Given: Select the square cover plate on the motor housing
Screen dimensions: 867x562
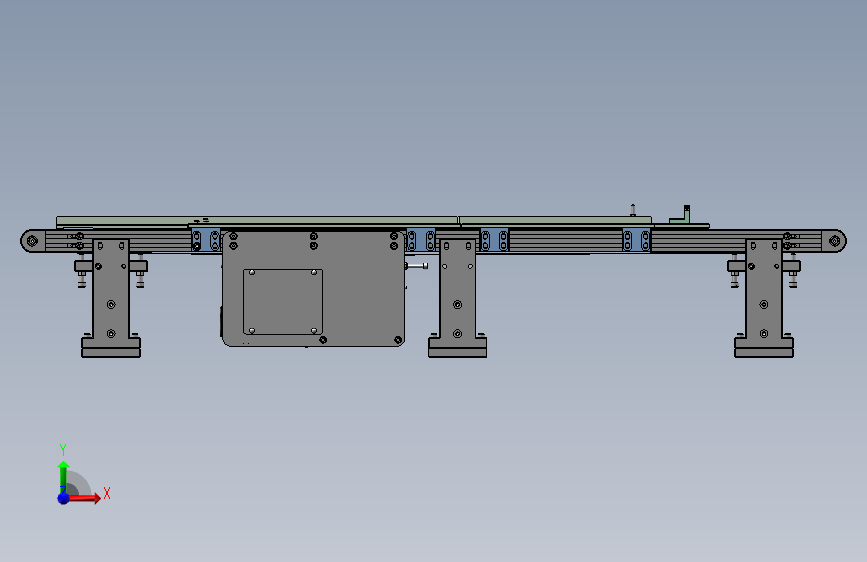Looking at the screenshot, I should tap(283, 301).
